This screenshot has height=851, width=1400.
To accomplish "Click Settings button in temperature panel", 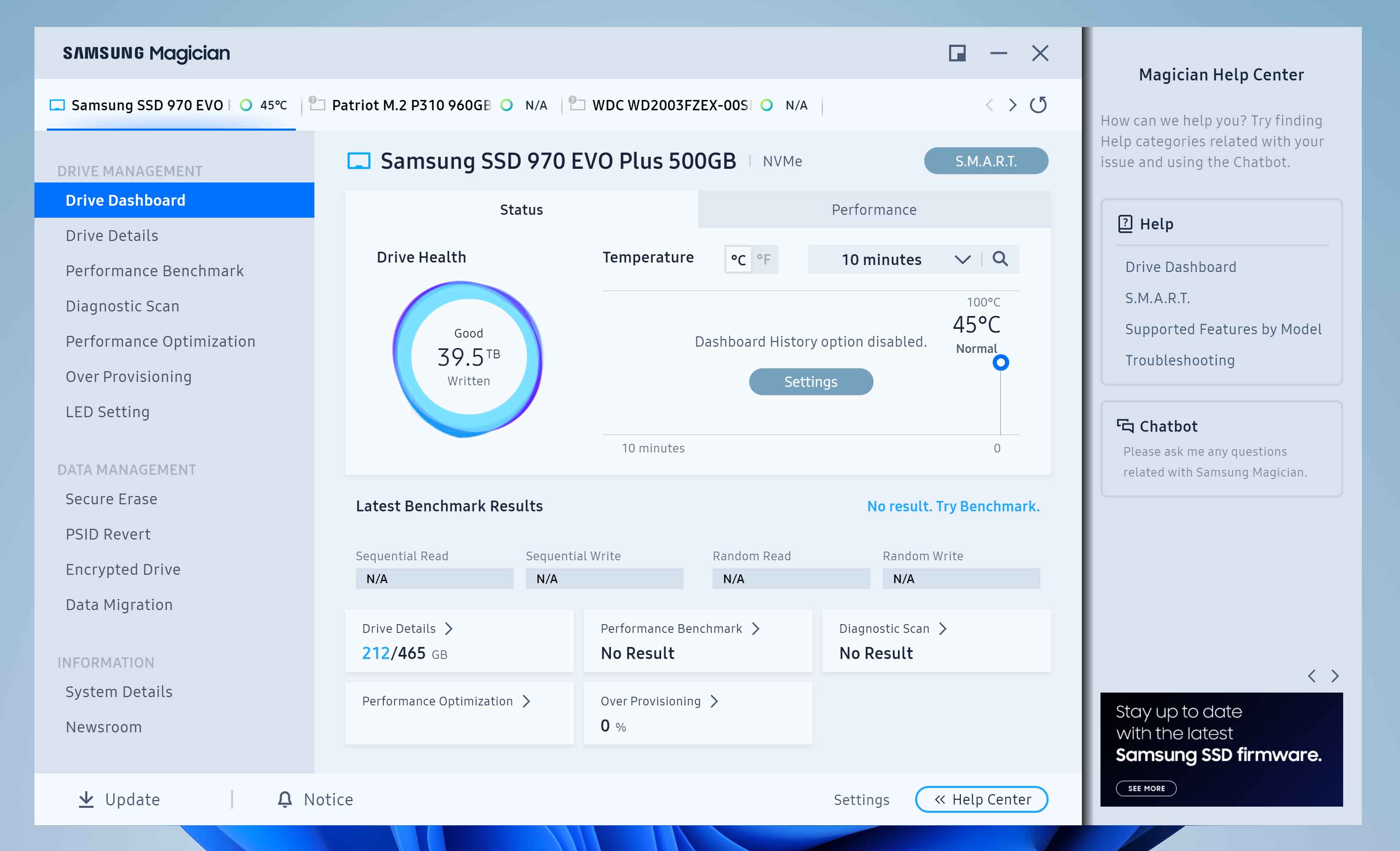I will pos(810,381).
